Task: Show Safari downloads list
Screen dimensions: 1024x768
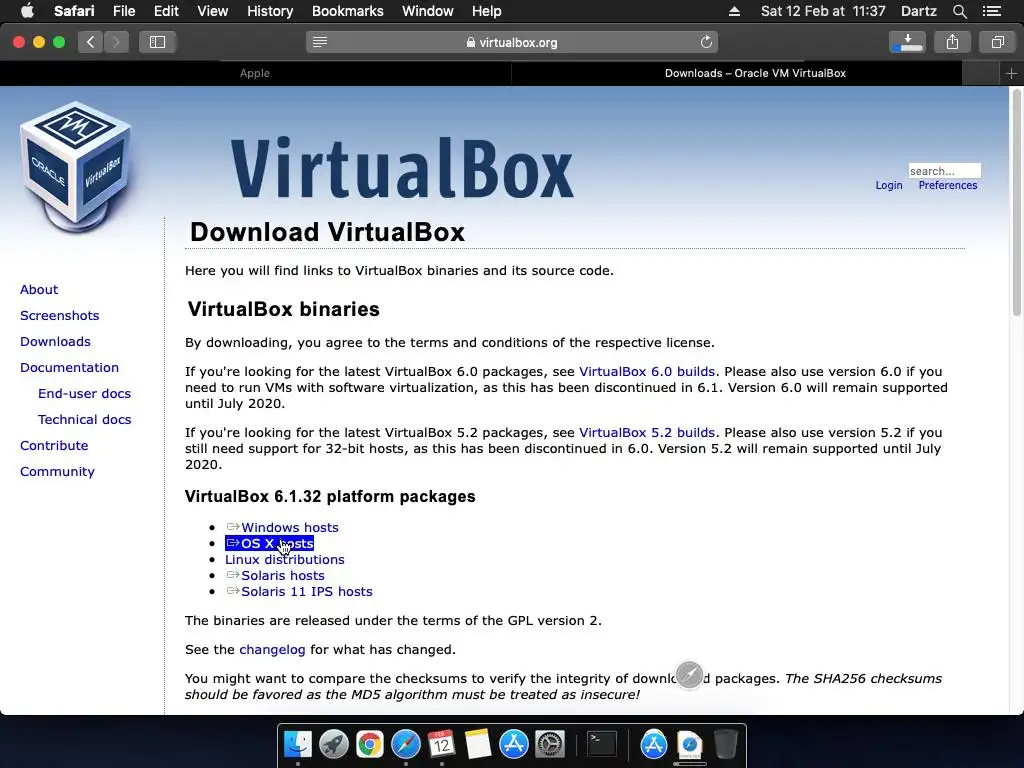Action: coord(907,42)
